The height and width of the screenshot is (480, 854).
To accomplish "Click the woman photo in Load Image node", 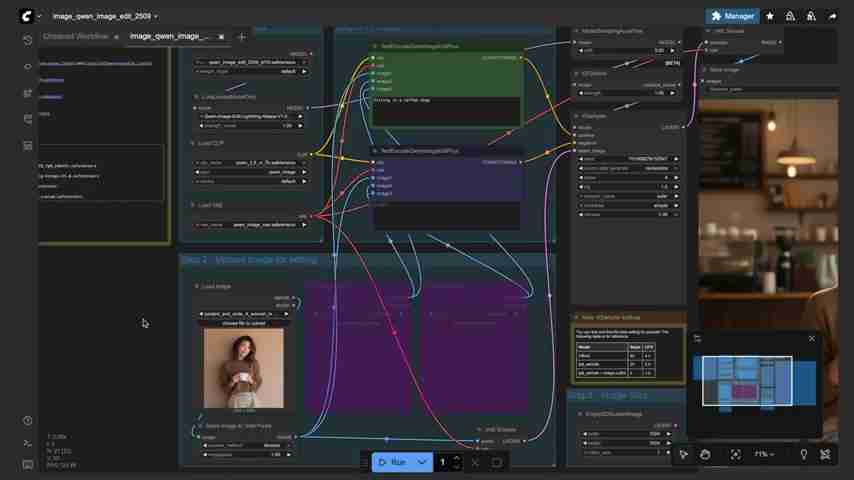I will pos(243,368).
